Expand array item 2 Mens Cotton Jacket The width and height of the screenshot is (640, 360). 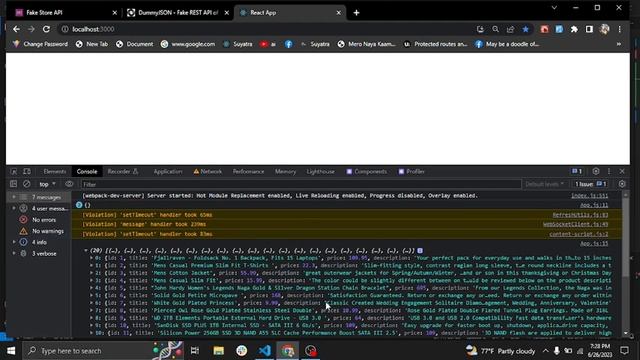[91, 273]
